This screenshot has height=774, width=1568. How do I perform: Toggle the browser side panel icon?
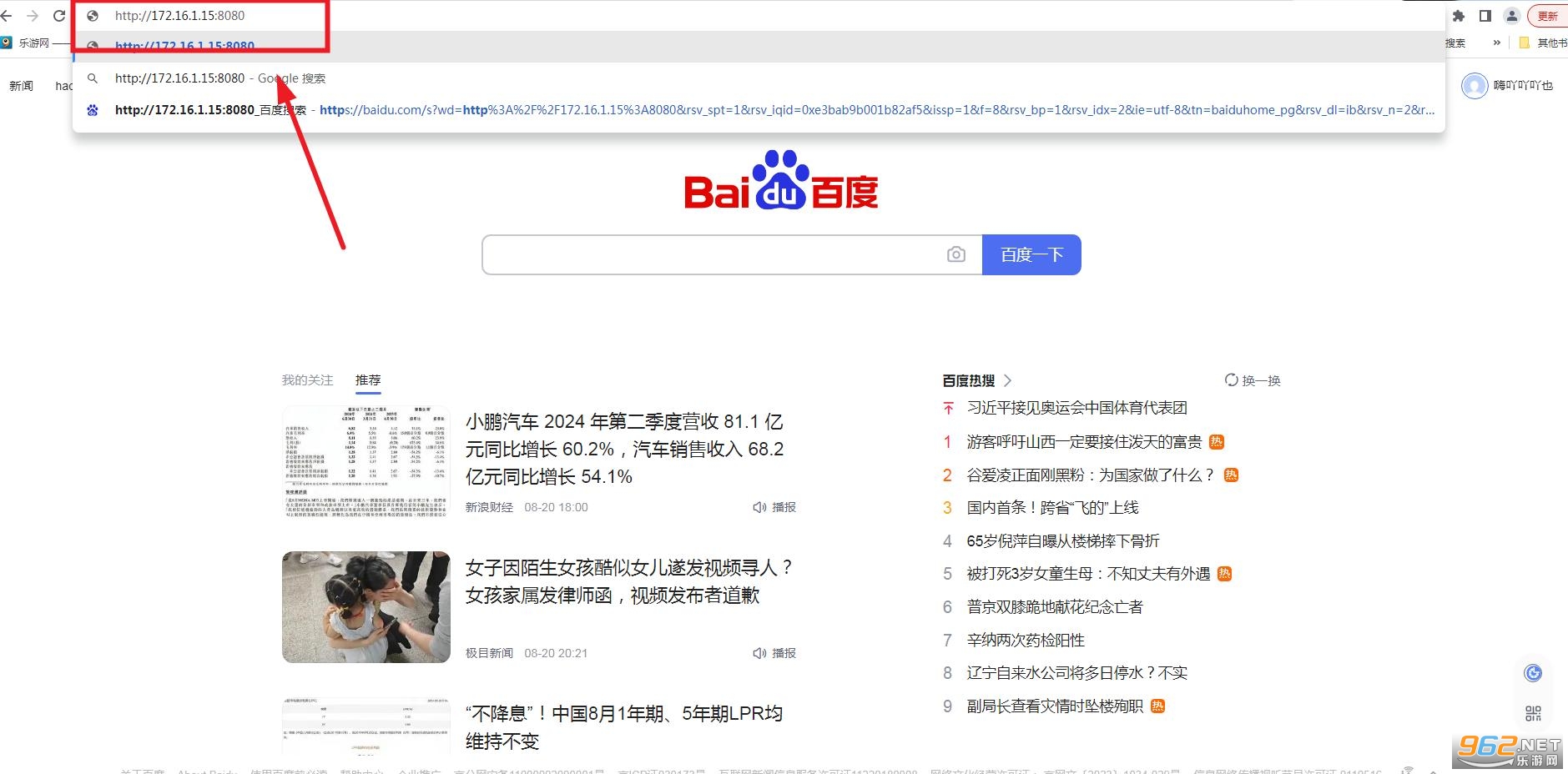[x=1485, y=16]
